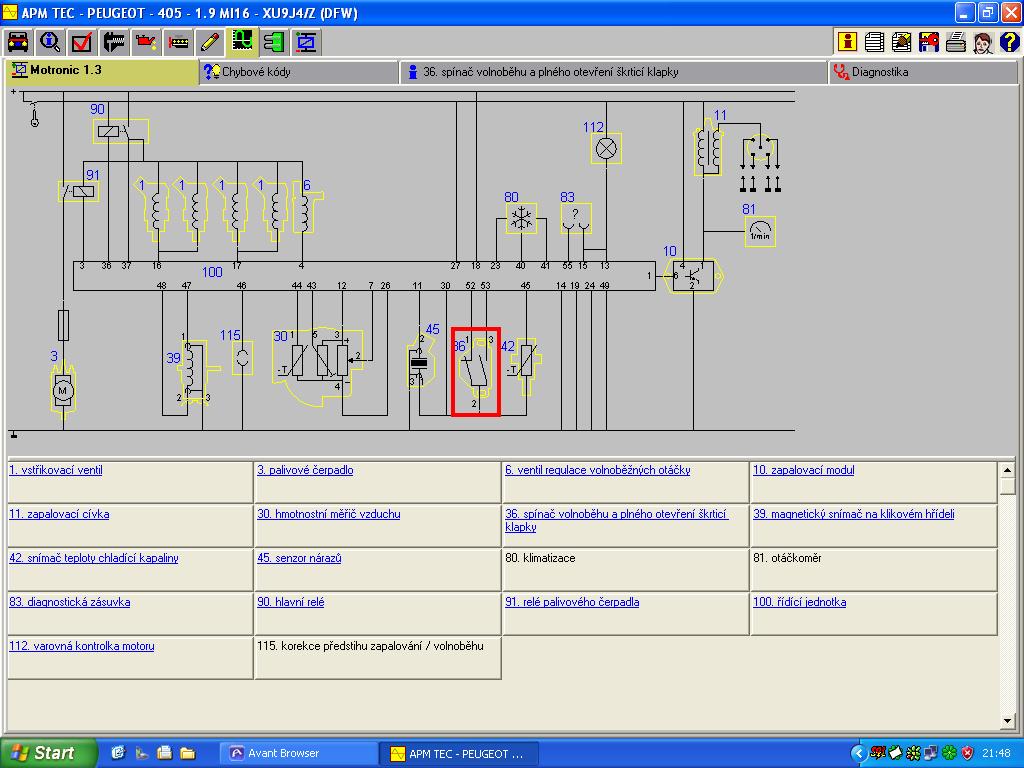Image resolution: width=1024 pixels, height=768 pixels.
Task: Click the printer icon in toolbar
Action: point(955,42)
